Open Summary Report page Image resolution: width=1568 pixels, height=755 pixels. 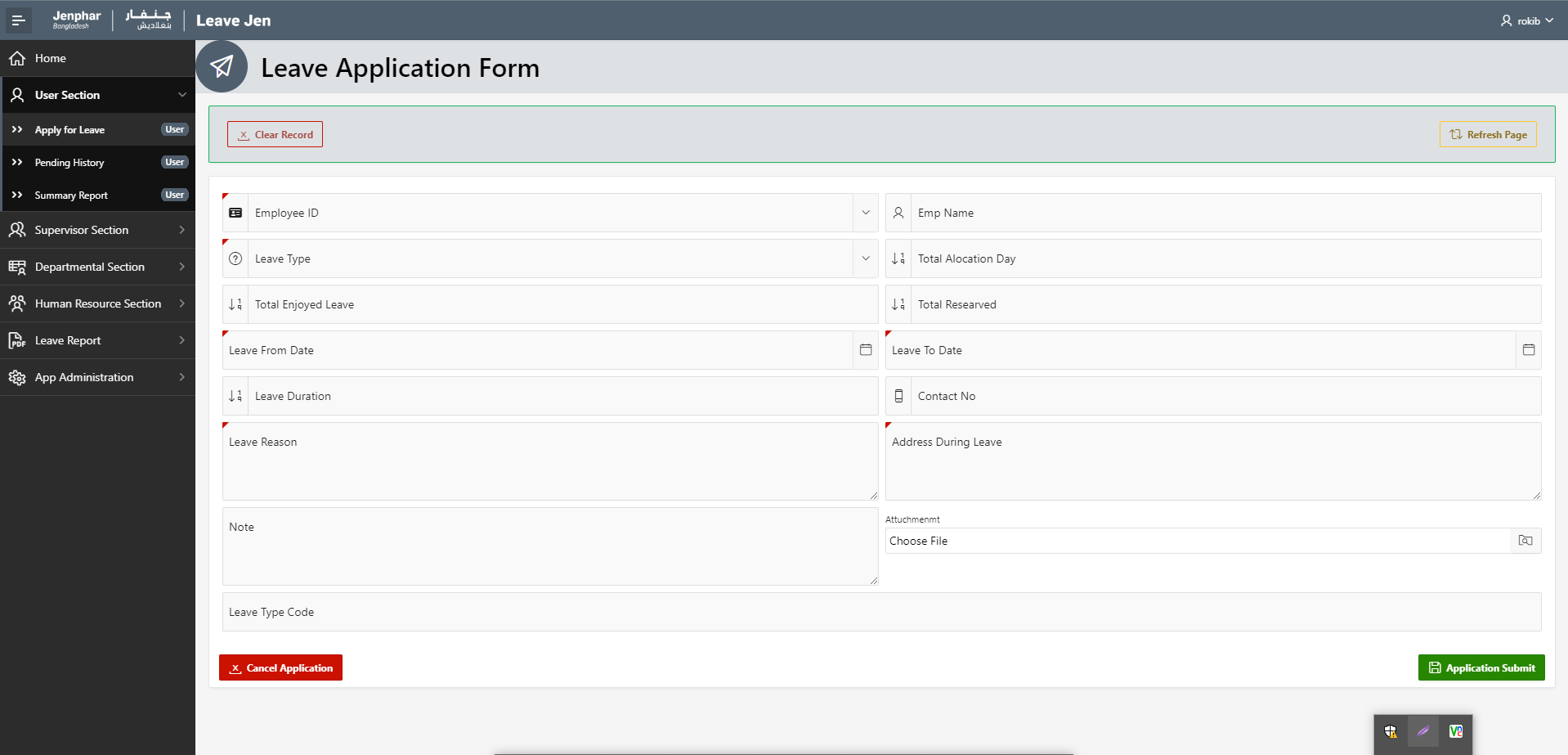pos(97,195)
